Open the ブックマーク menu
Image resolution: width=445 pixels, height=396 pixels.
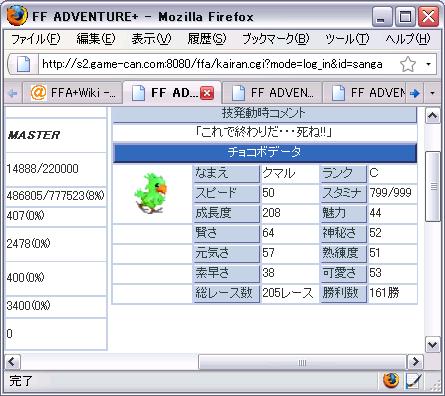tap(276, 39)
